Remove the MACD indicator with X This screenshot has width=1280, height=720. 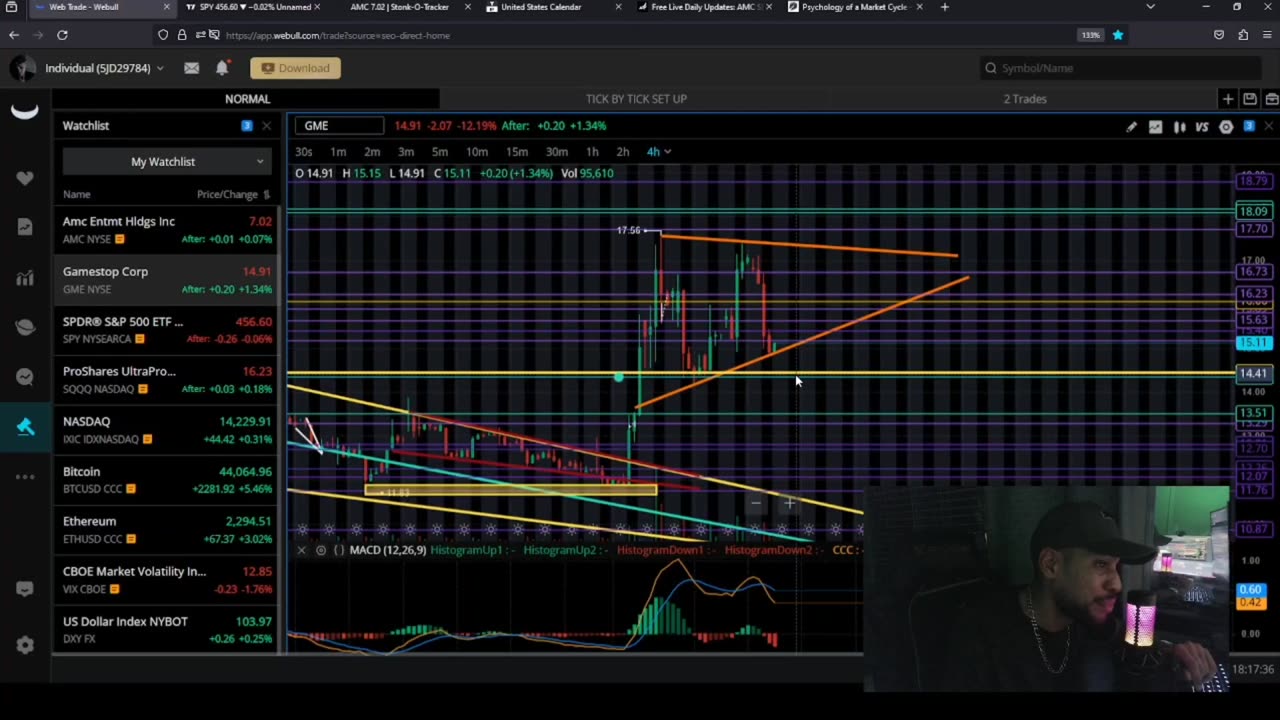click(301, 550)
